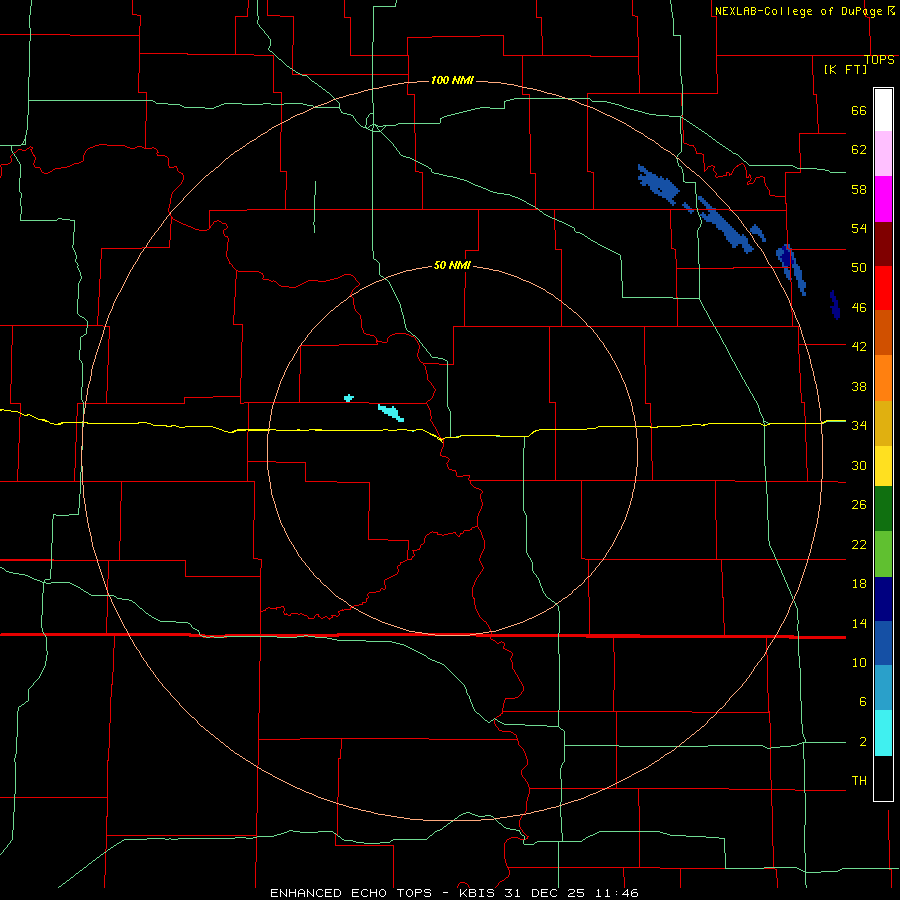Pick the dark red maroon legend swatch
The image size is (900, 900).
pyautogui.click(x=883, y=244)
